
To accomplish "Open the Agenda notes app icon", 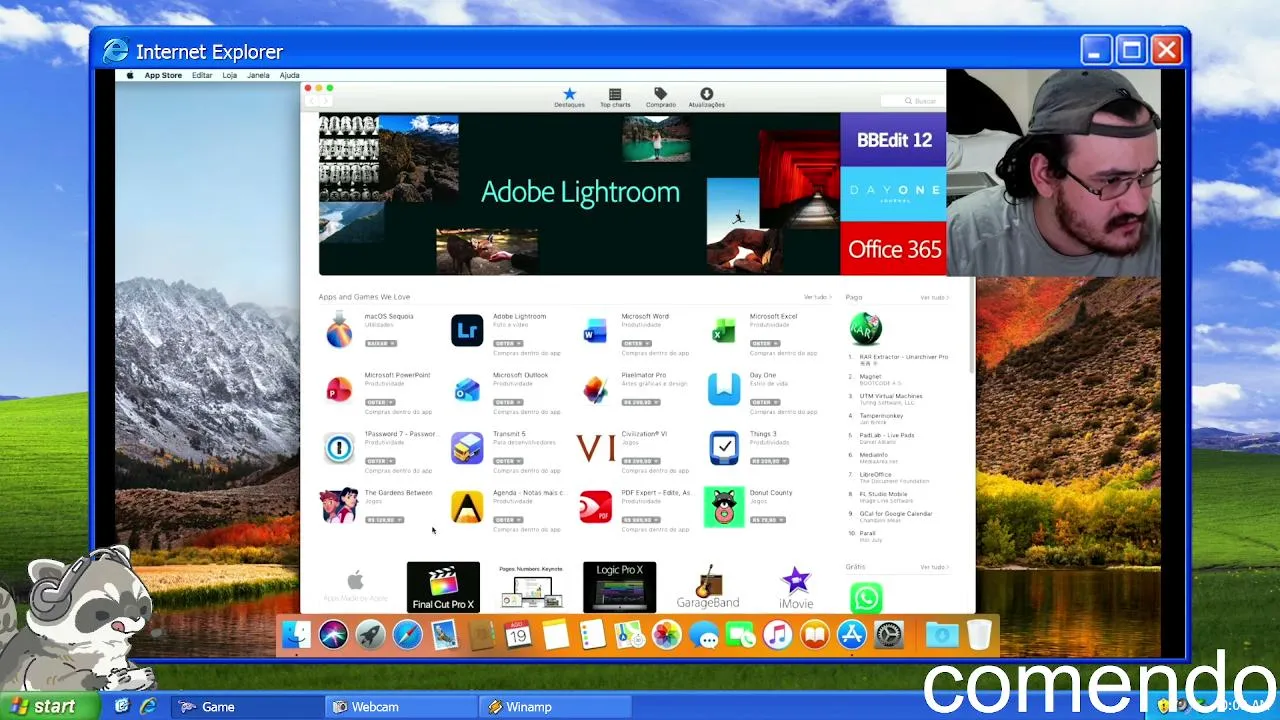I will pos(467,507).
